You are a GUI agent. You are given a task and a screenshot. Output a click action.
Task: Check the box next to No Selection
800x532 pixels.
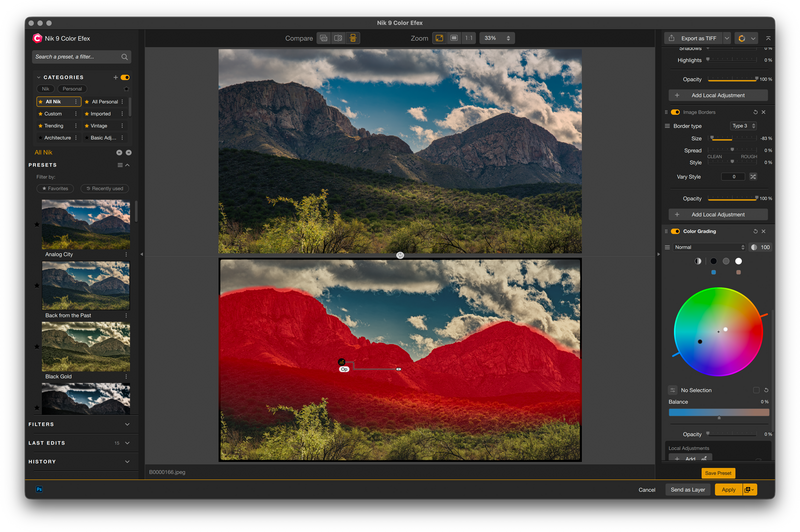pos(756,390)
